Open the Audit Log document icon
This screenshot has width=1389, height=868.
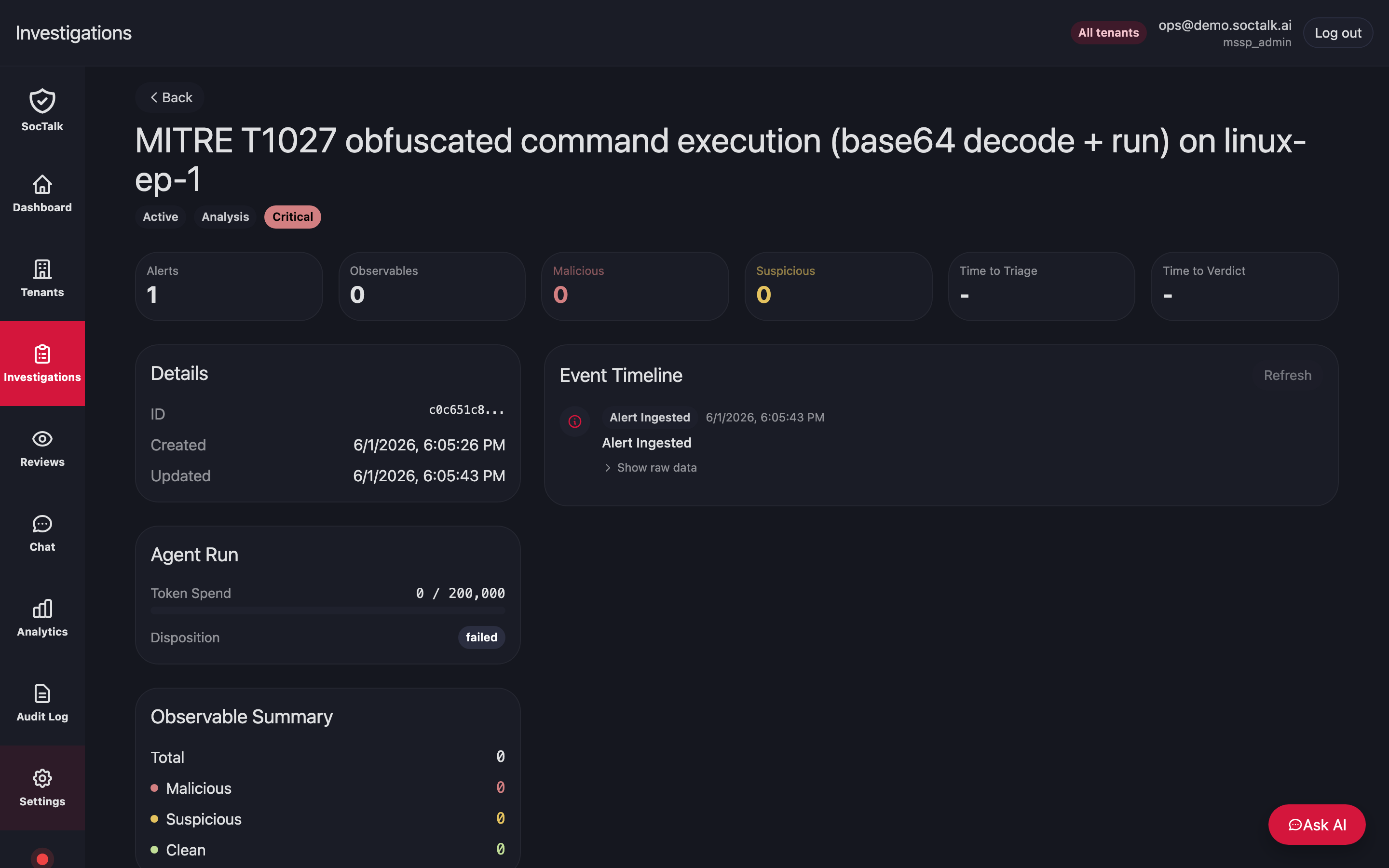(x=42, y=693)
